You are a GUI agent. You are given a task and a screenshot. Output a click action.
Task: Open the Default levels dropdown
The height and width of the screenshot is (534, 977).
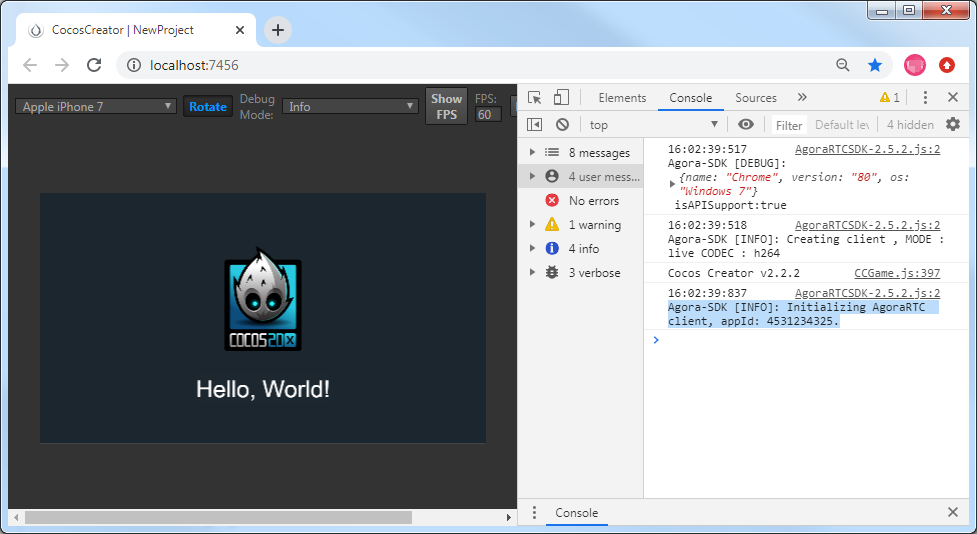(842, 125)
